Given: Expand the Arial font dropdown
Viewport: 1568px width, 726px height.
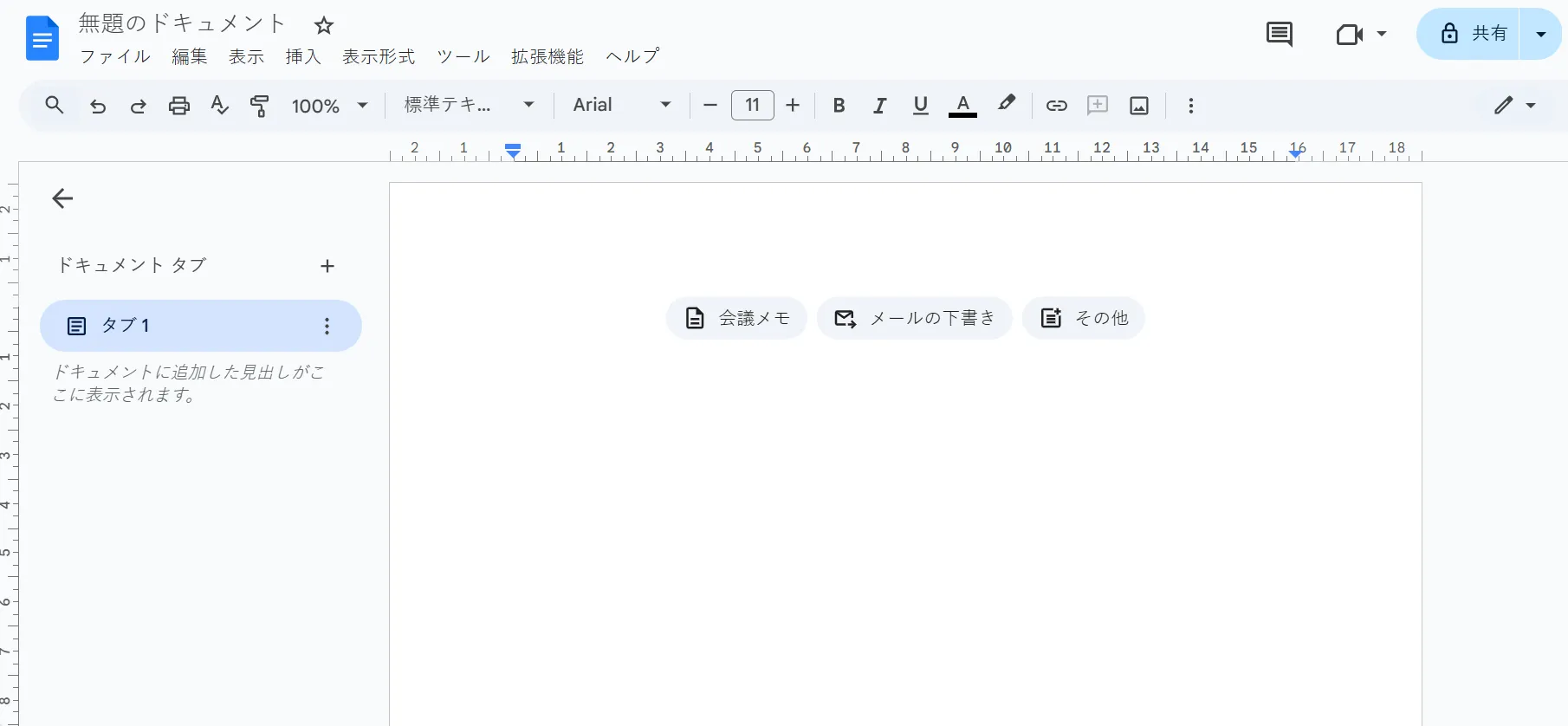Looking at the screenshot, I should point(622,106).
